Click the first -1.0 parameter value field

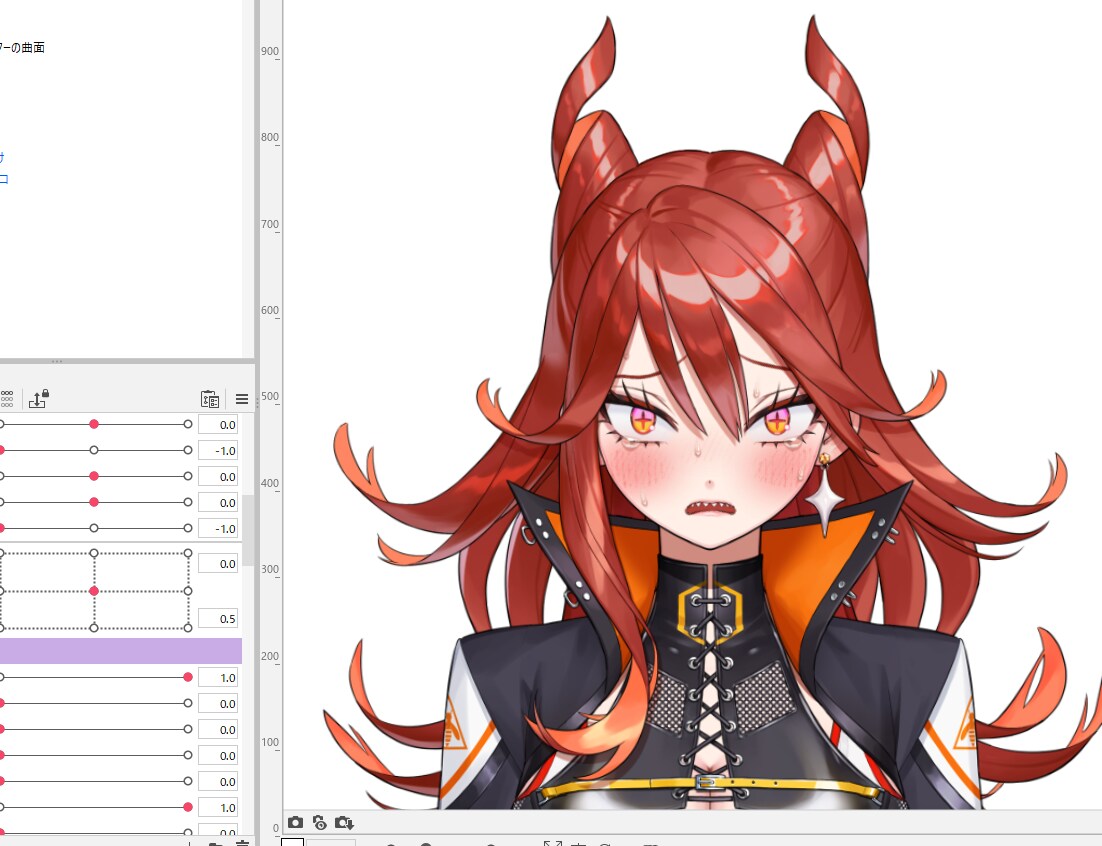[x=219, y=450]
